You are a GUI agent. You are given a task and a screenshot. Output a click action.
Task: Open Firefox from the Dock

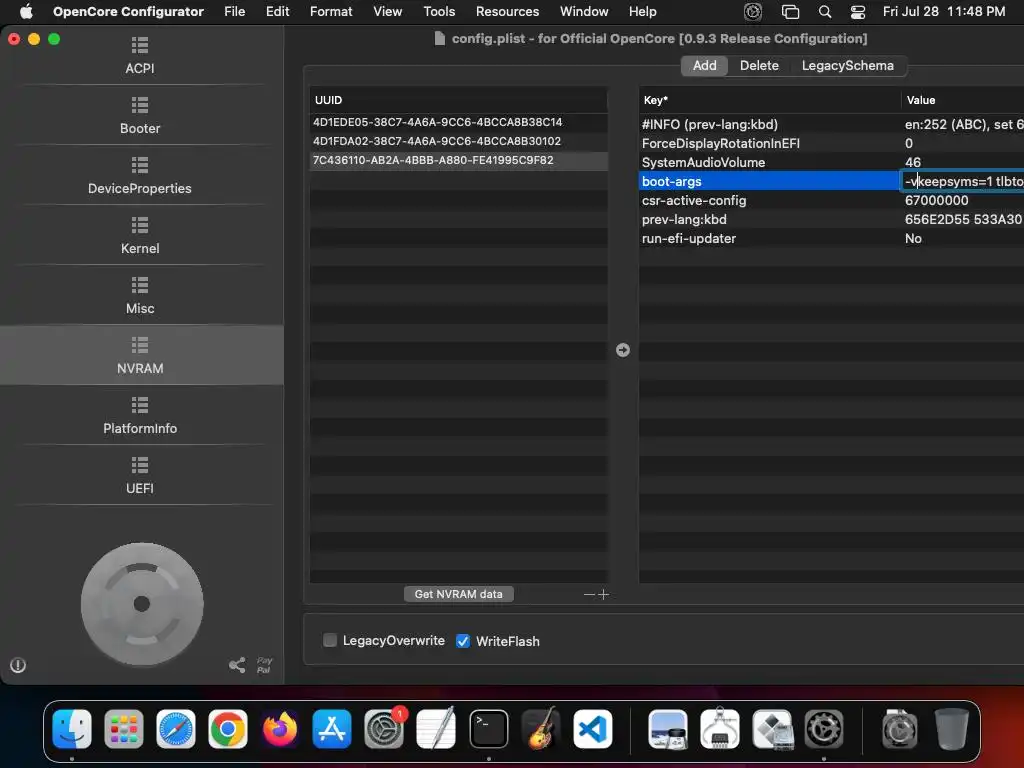click(x=280, y=729)
